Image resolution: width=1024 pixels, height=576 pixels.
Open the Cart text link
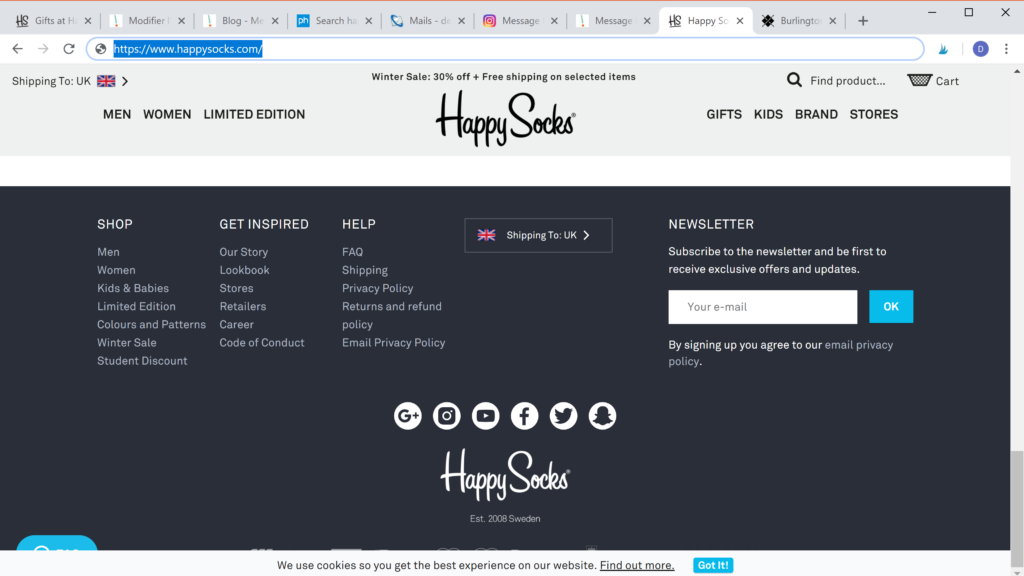point(947,81)
